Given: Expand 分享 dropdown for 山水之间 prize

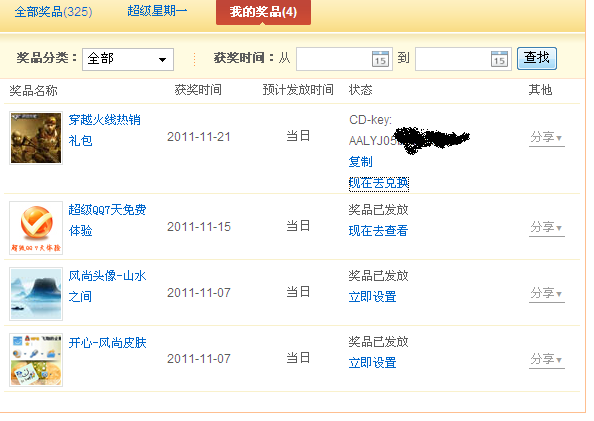Looking at the screenshot, I should [546, 293].
